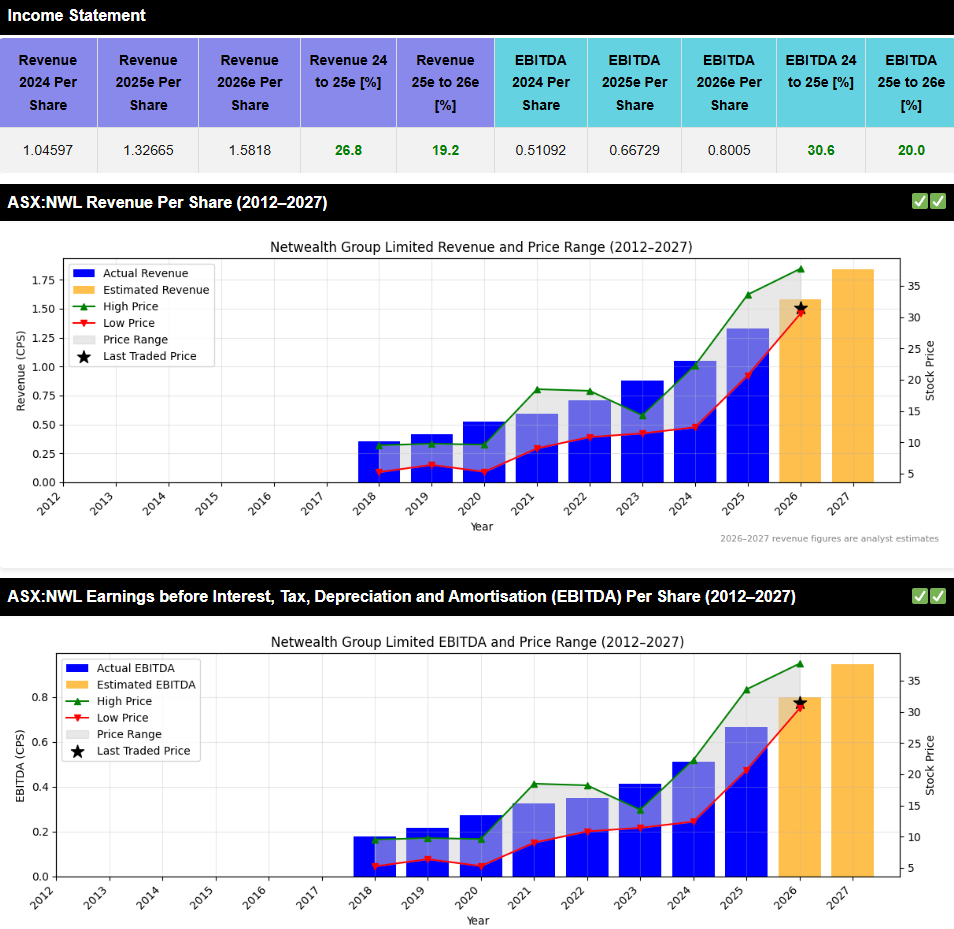Click the blue Actual Revenue legend swatch
Image resolution: width=954 pixels, height=929 pixels.
click(x=84, y=273)
